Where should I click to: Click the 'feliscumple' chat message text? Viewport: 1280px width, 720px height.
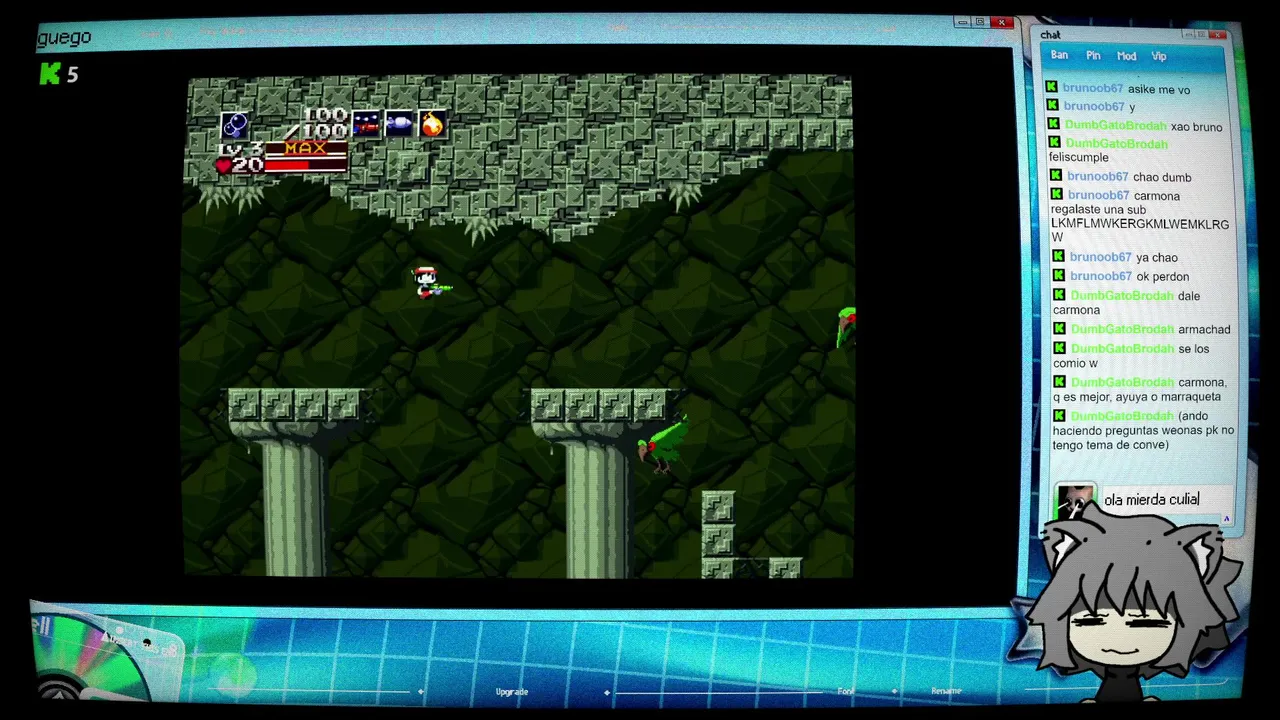(1079, 158)
